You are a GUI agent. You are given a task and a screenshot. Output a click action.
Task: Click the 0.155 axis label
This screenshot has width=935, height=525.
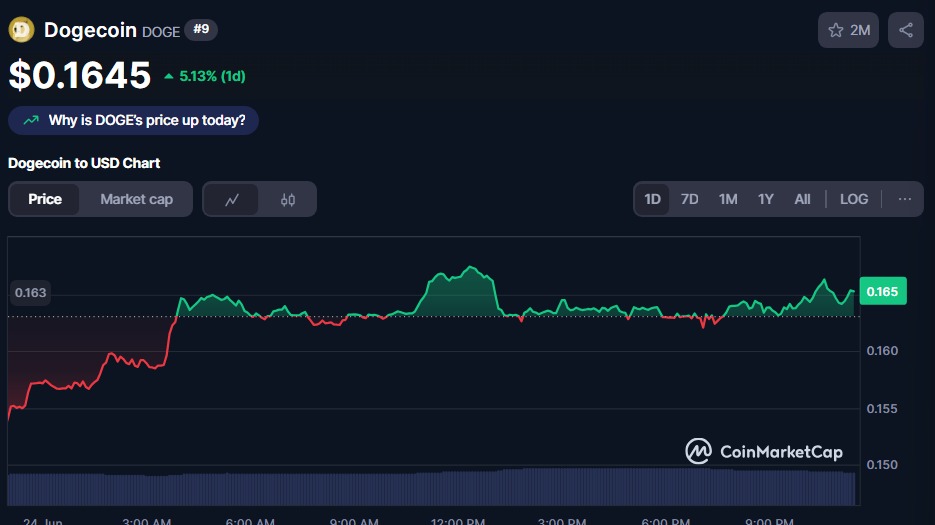[882, 409]
